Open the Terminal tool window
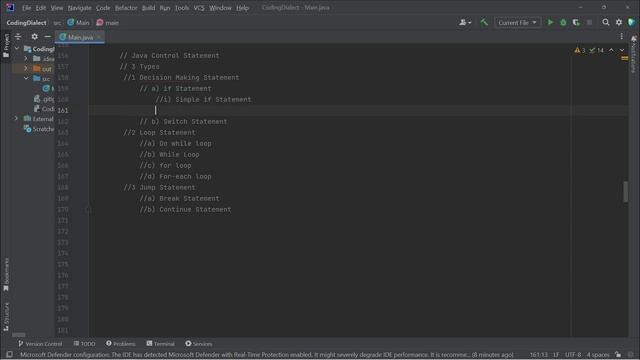Image resolution: width=640 pixels, height=360 pixels. (x=160, y=344)
